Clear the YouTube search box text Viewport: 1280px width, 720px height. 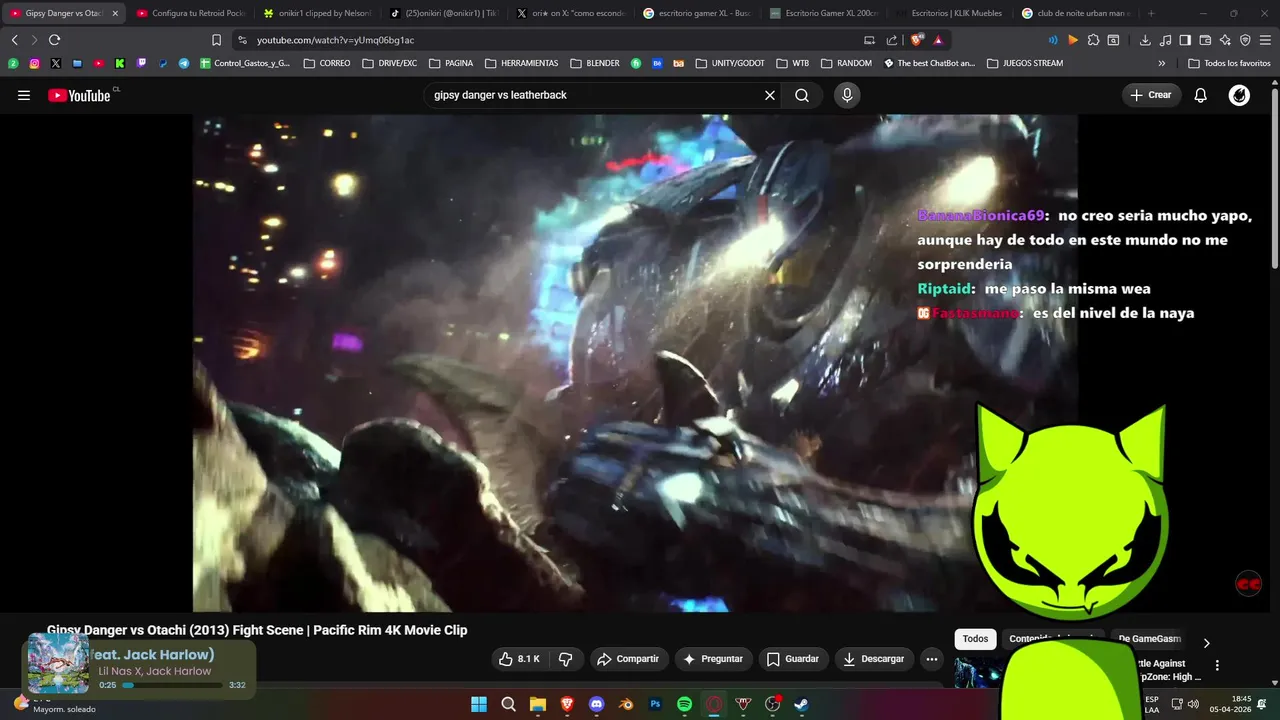click(770, 95)
